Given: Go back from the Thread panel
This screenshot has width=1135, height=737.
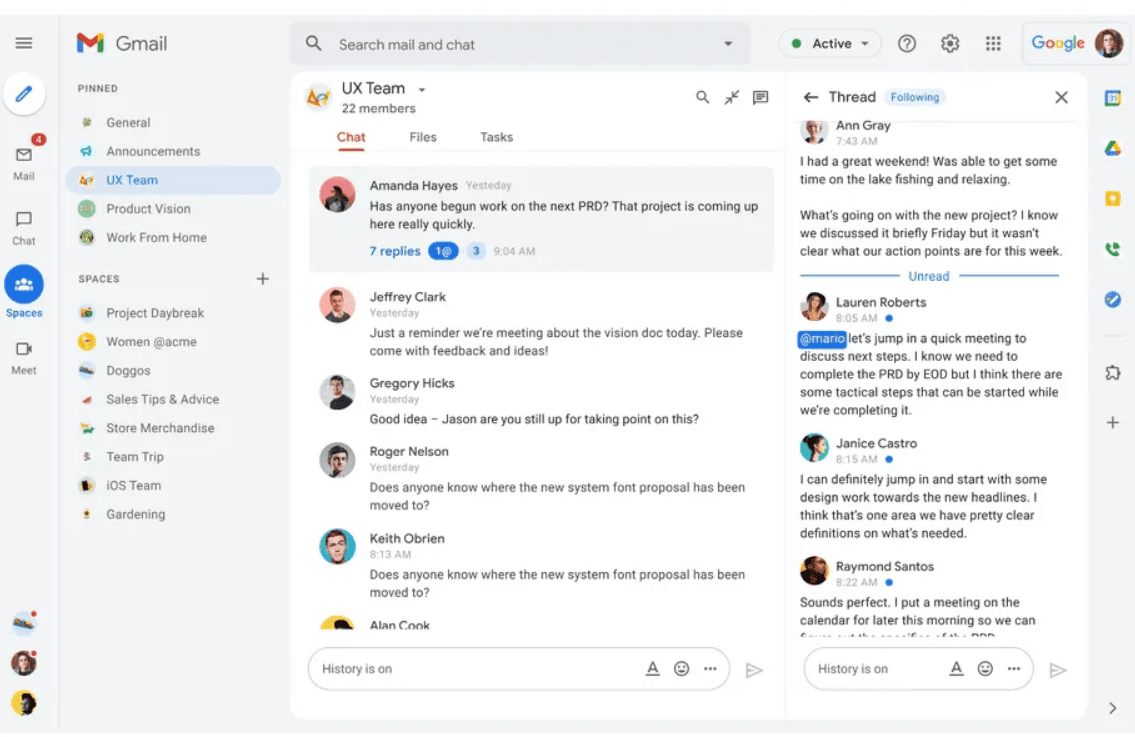Looking at the screenshot, I should (811, 97).
